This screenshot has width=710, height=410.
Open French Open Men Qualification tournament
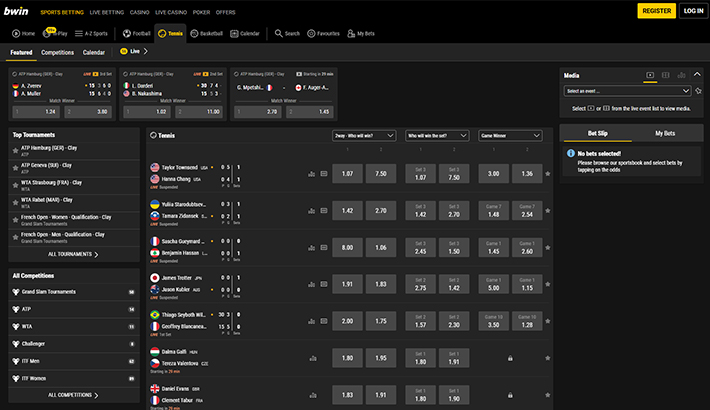click(74, 237)
